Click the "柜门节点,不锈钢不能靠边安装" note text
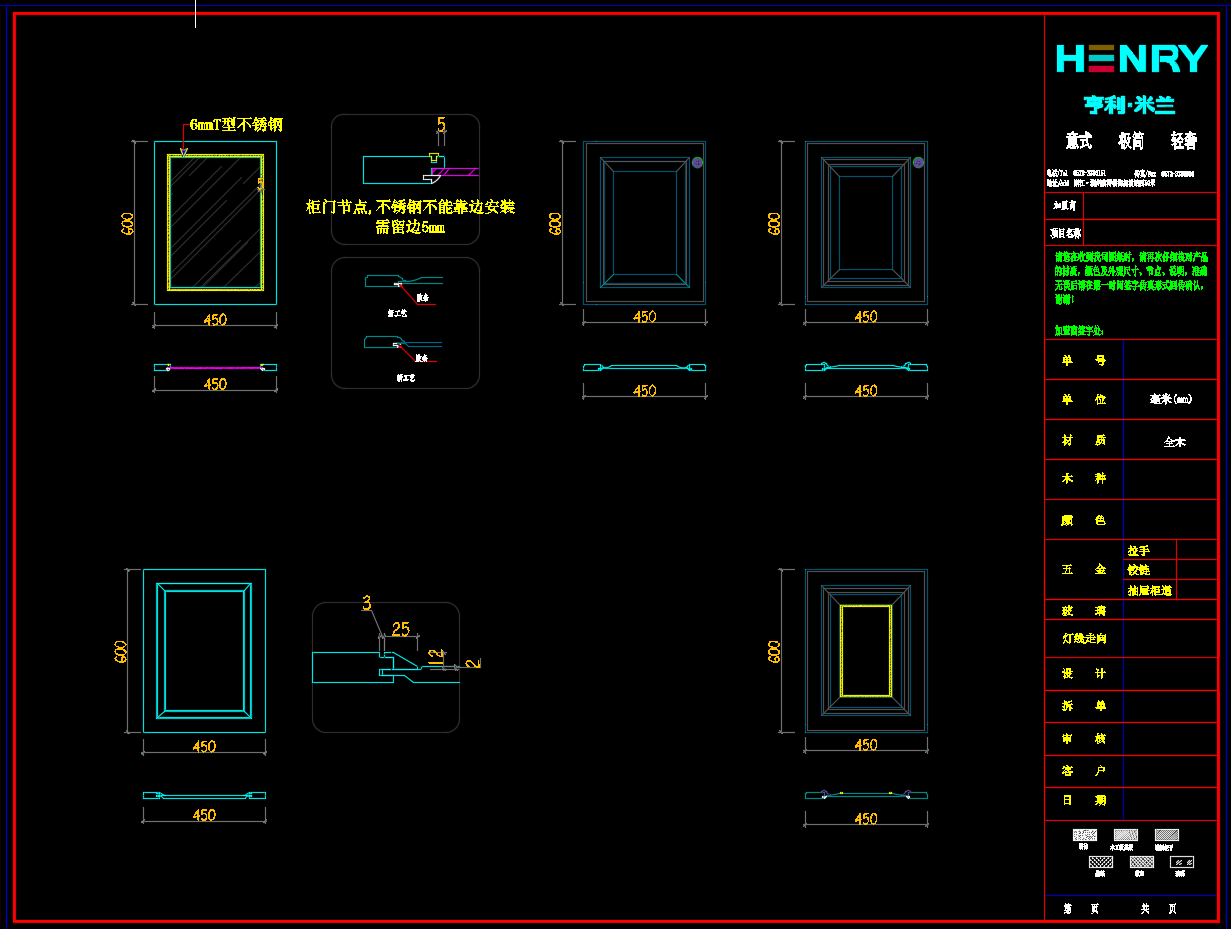The height and width of the screenshot is (929, 1231). point(410,208)
